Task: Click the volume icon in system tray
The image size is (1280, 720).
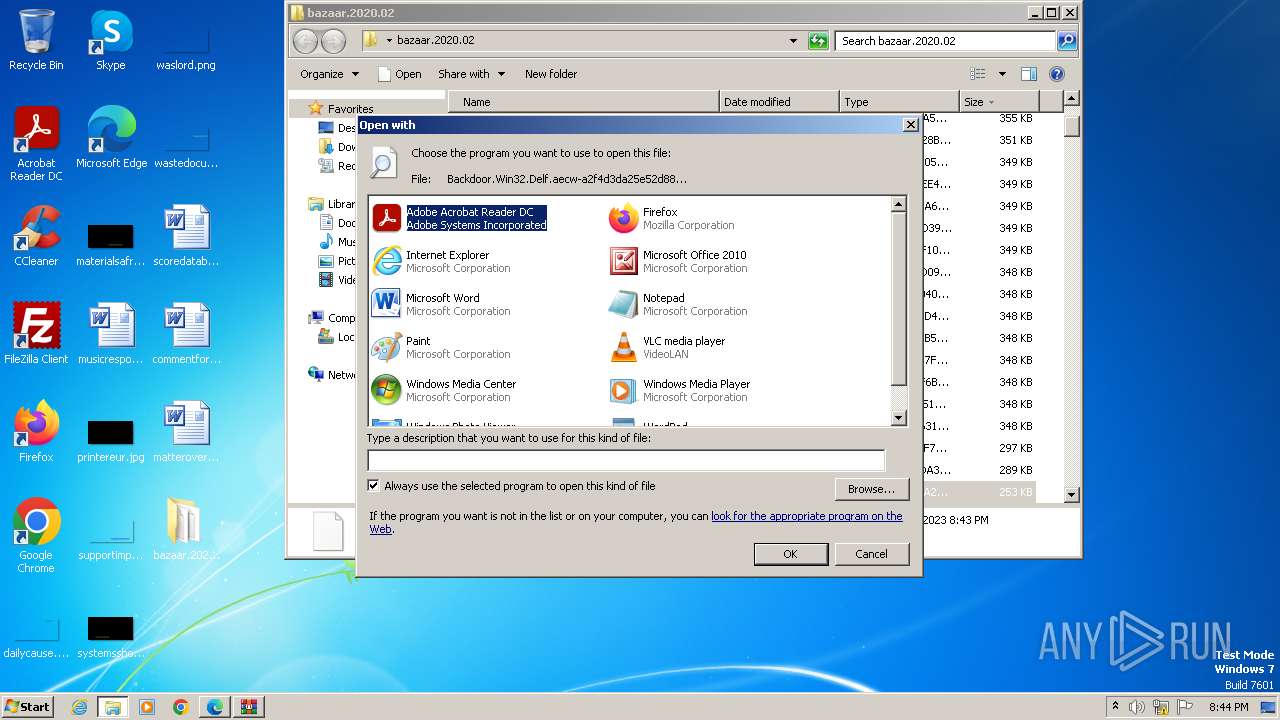Action: pyautogui.click(x=1137, y=707)
